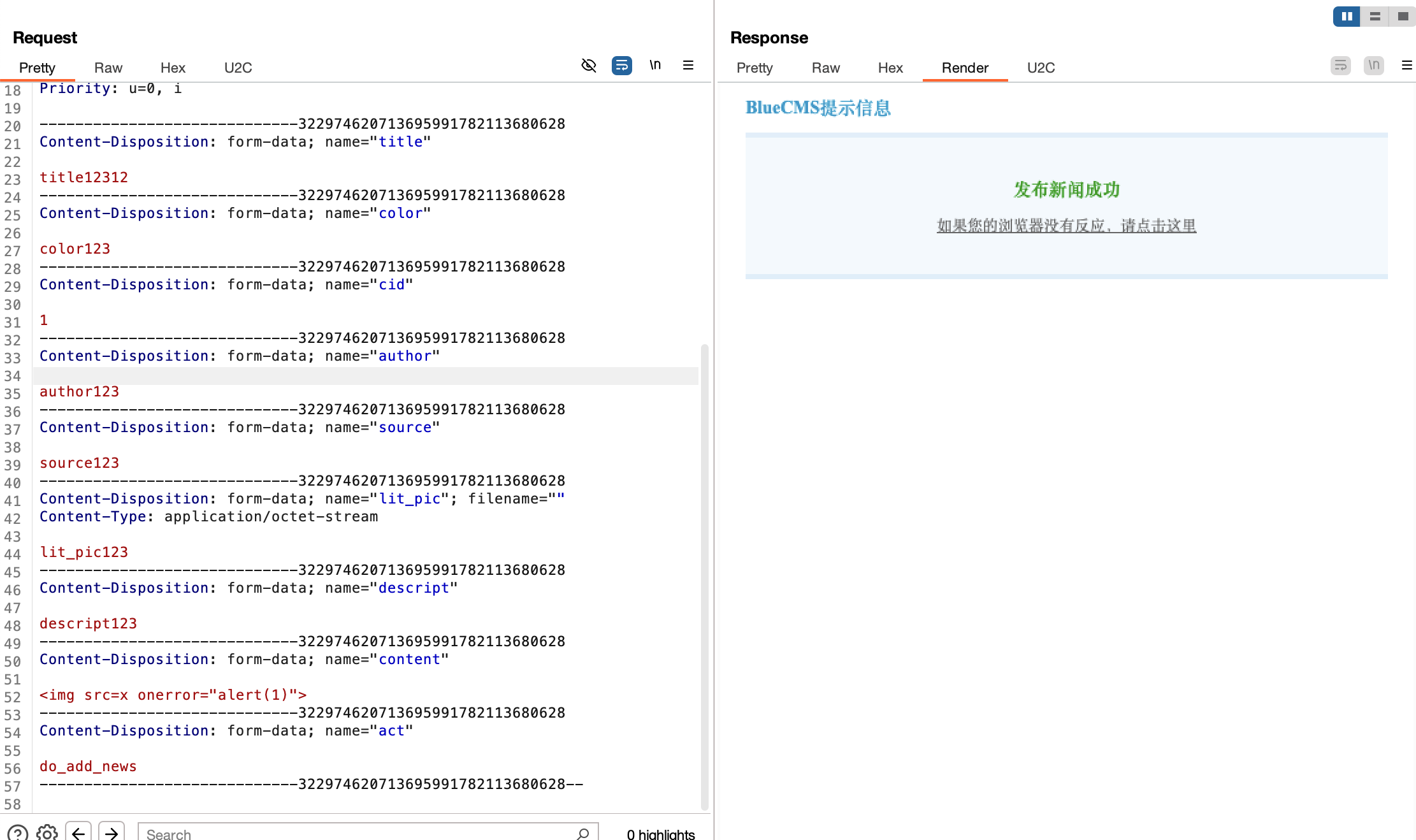The height and width of the screenshot is (840, 1416).
Task: Click the final boundary line ending with --
Action: pos(312,784)
